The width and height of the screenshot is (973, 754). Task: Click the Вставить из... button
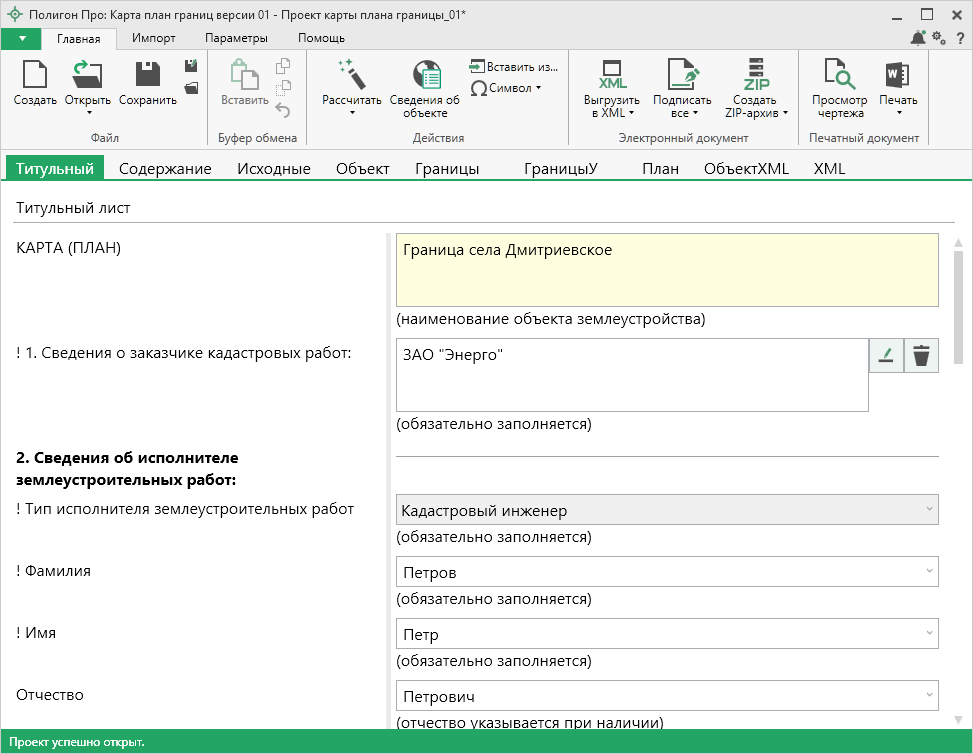click(x=514, y=67)
